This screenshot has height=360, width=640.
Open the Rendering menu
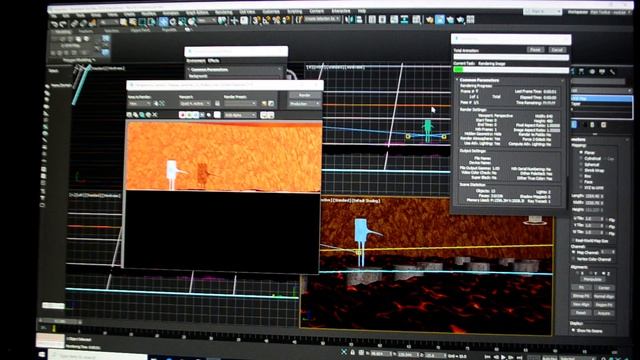224,12
